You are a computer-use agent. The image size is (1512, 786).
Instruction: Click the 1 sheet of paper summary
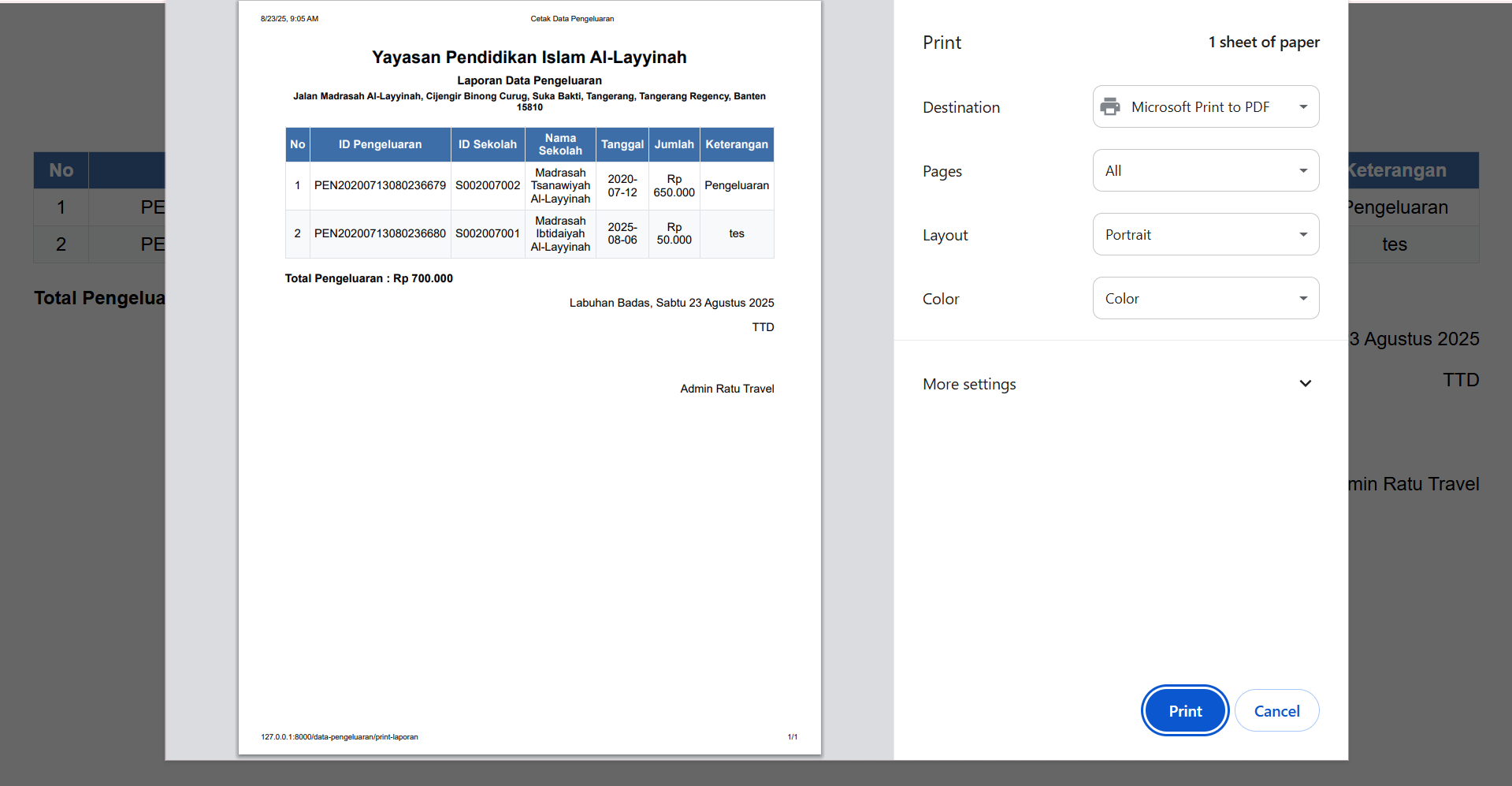coord(1264,43)
